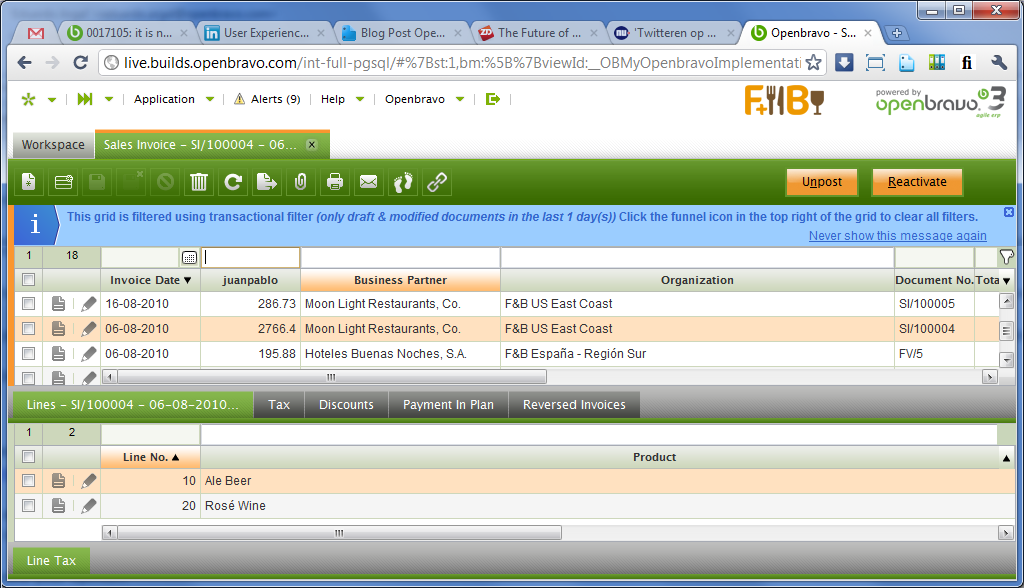Open the Discounts tab
This screenshot has height=588, width=1024.
click(346, 404)
